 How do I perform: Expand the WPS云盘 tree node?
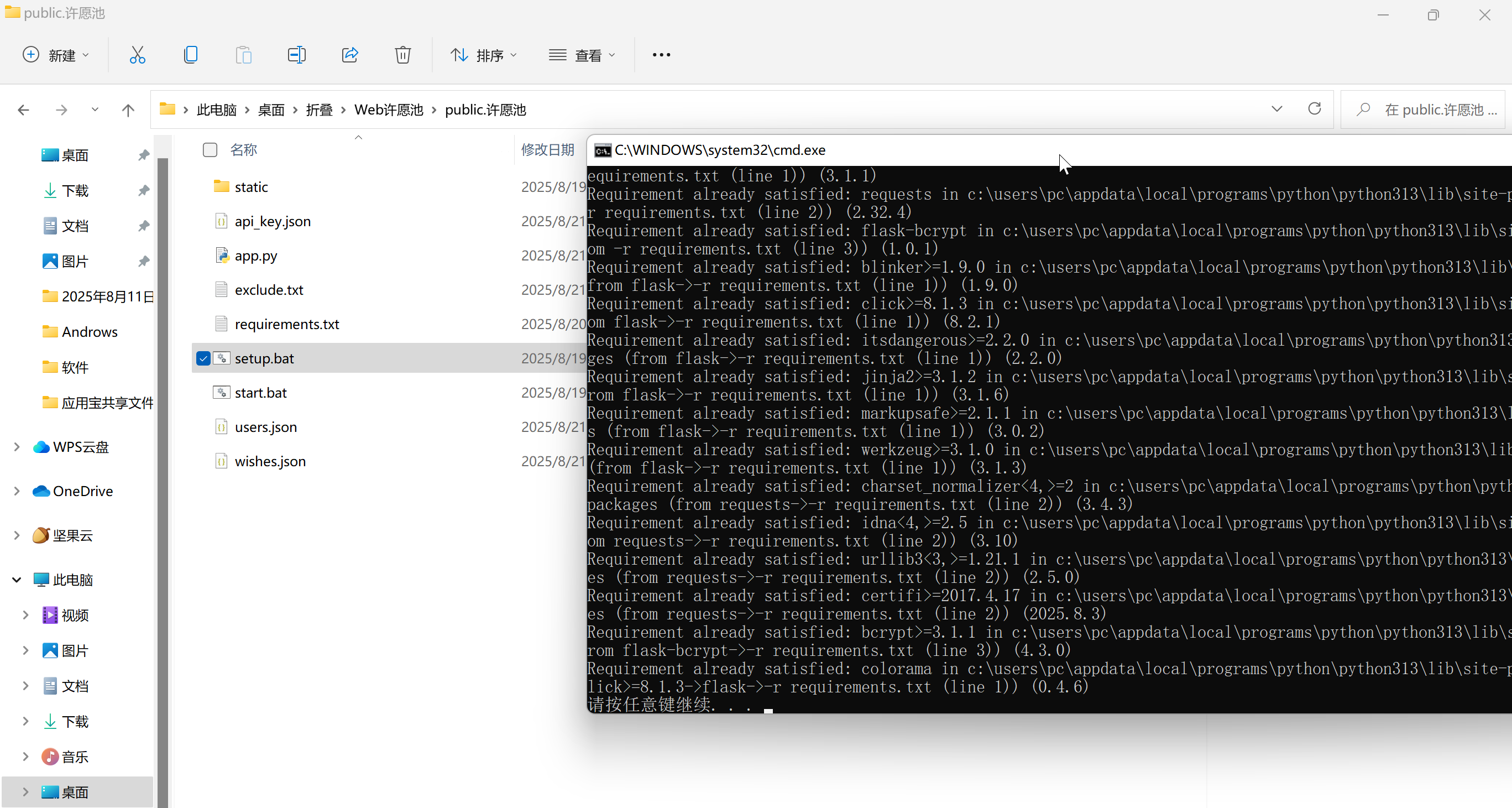[x=17, y=447]
